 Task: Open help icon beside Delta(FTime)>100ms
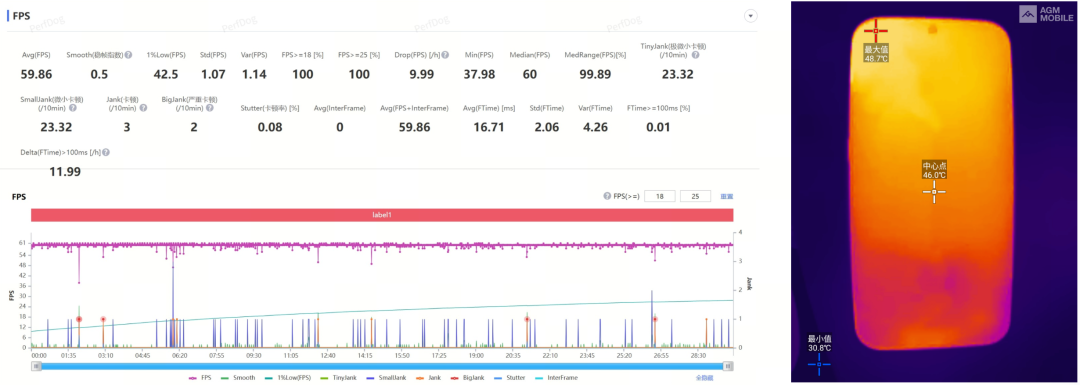click(x=105, y=152)
